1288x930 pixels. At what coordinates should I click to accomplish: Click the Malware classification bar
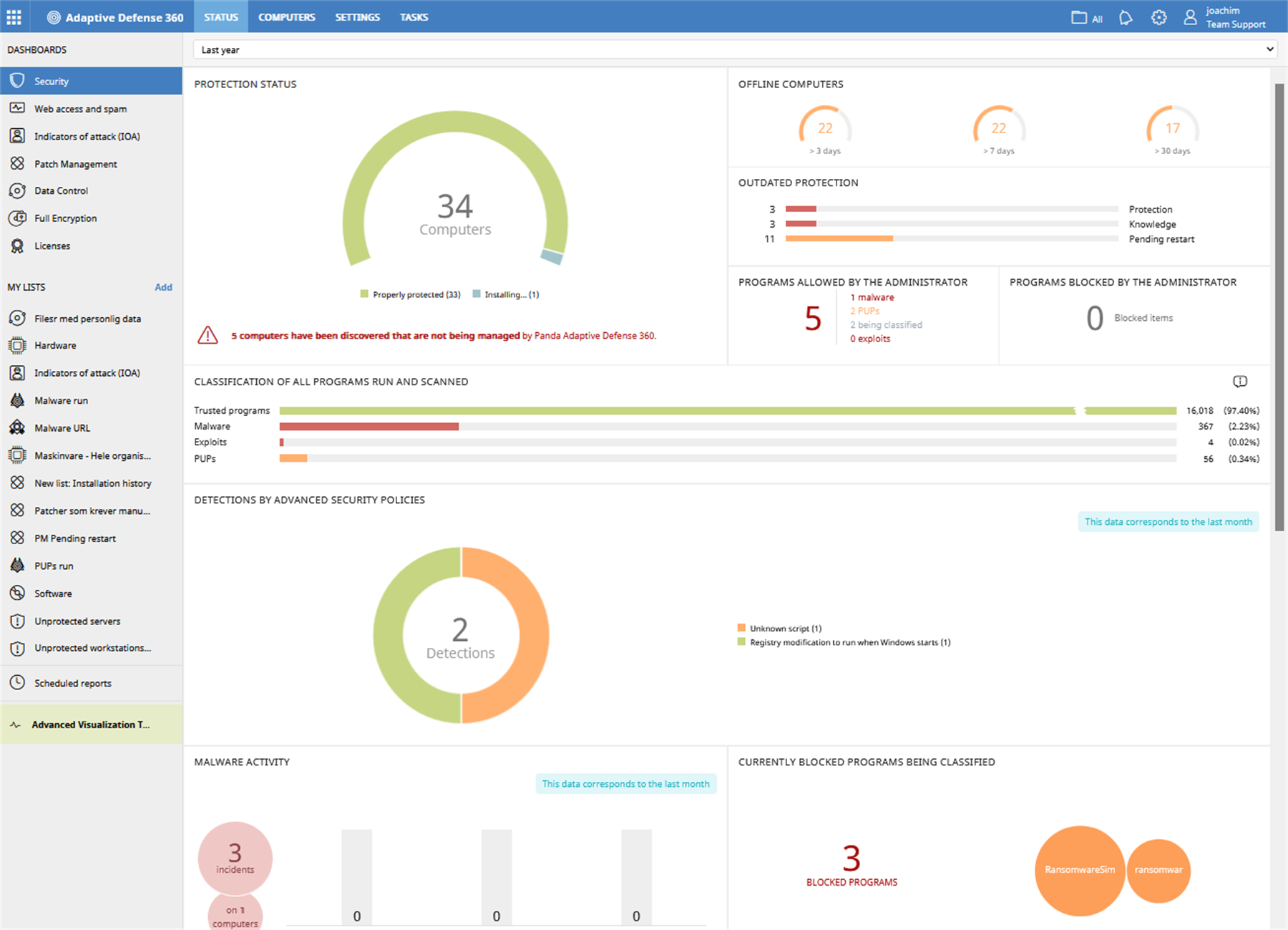(369, 427)
